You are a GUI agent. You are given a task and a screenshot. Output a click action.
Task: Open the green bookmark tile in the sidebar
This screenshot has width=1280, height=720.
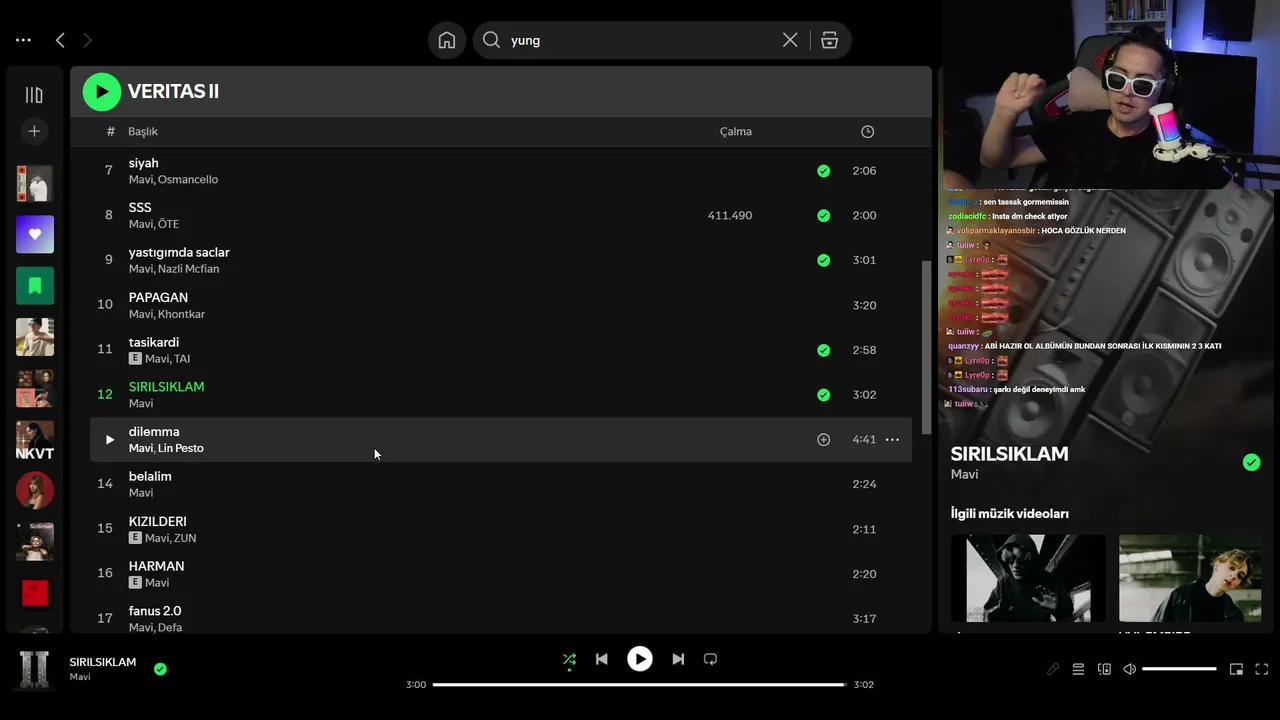[35, 286]
